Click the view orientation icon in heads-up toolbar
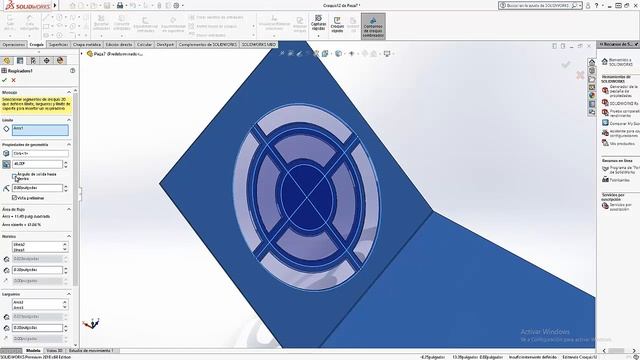The width and height of the screenshot is (640, 360). point(325,53)
